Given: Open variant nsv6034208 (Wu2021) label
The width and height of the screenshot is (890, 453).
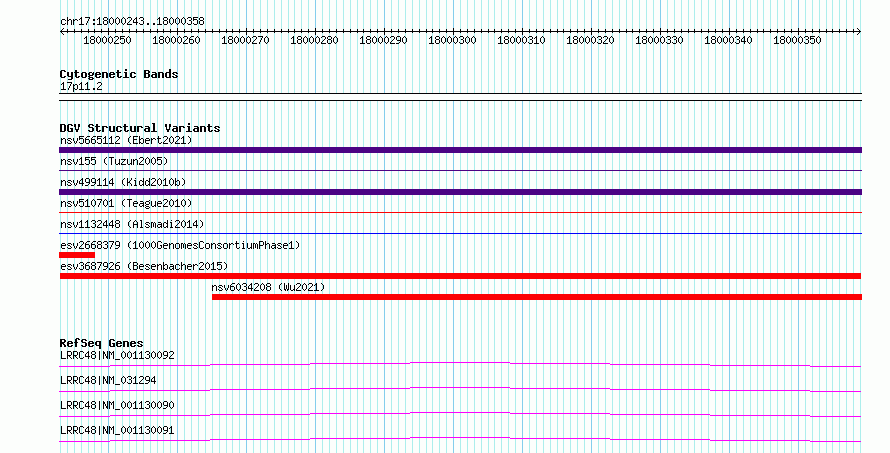Looking at the screenshot, I should click(268, 287).
